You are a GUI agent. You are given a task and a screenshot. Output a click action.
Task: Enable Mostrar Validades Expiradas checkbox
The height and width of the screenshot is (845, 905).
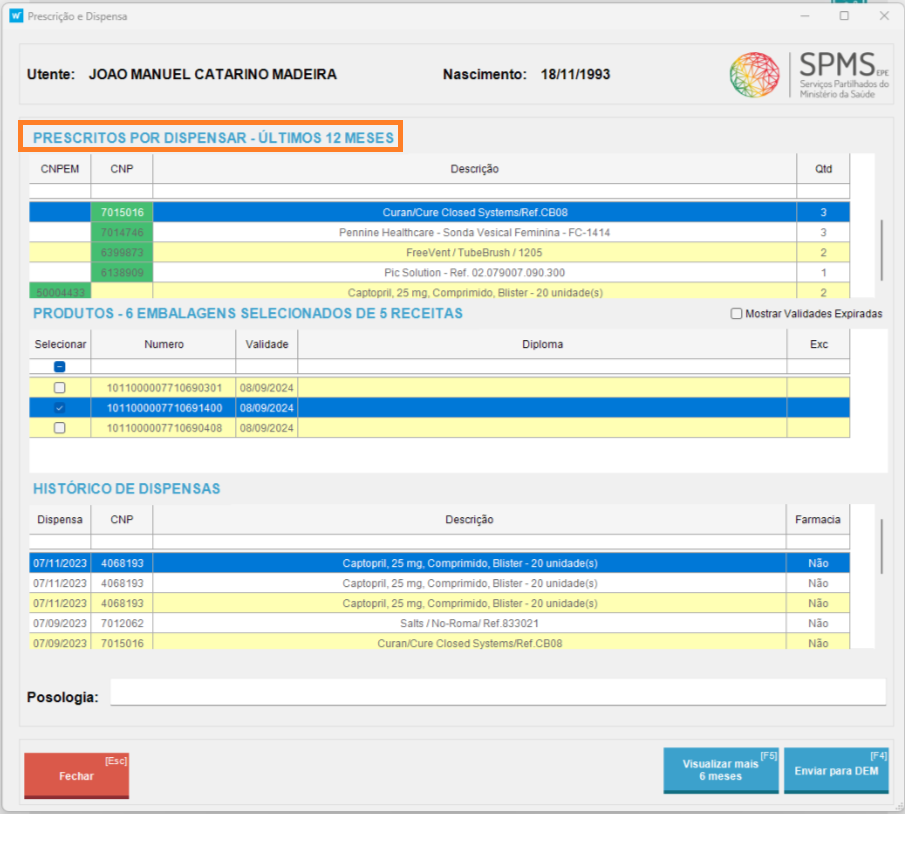click(737, 314)
